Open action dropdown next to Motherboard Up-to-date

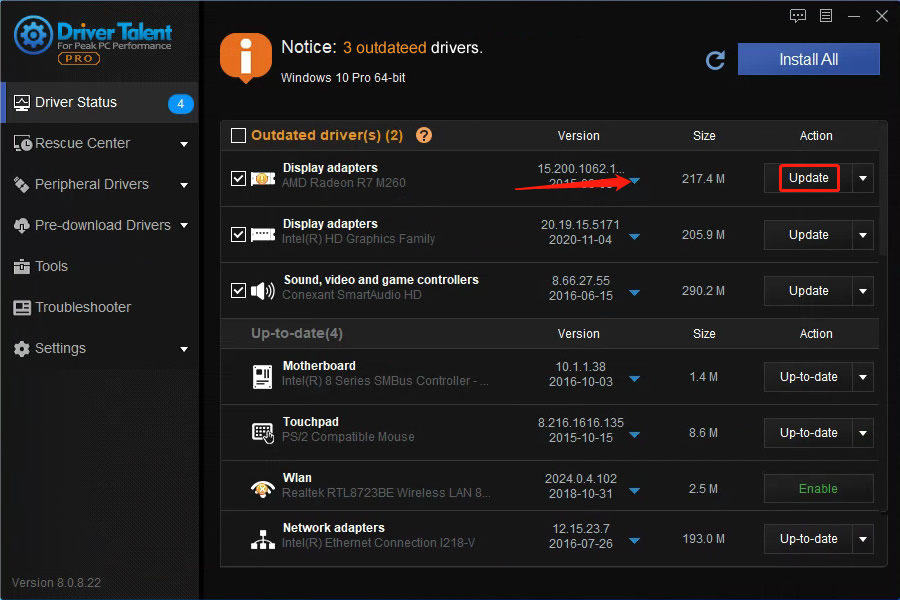point(863,377)
